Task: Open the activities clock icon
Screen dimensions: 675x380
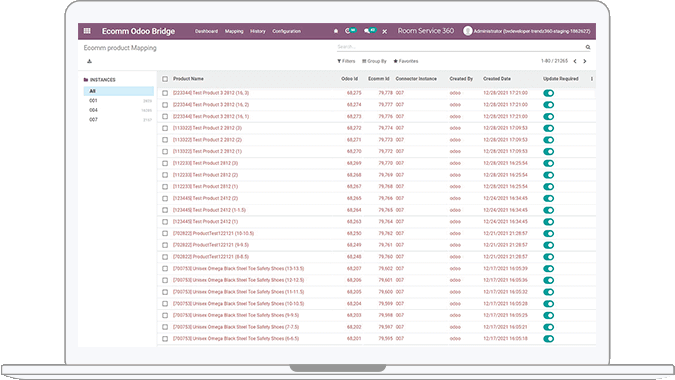Action: 348,31
